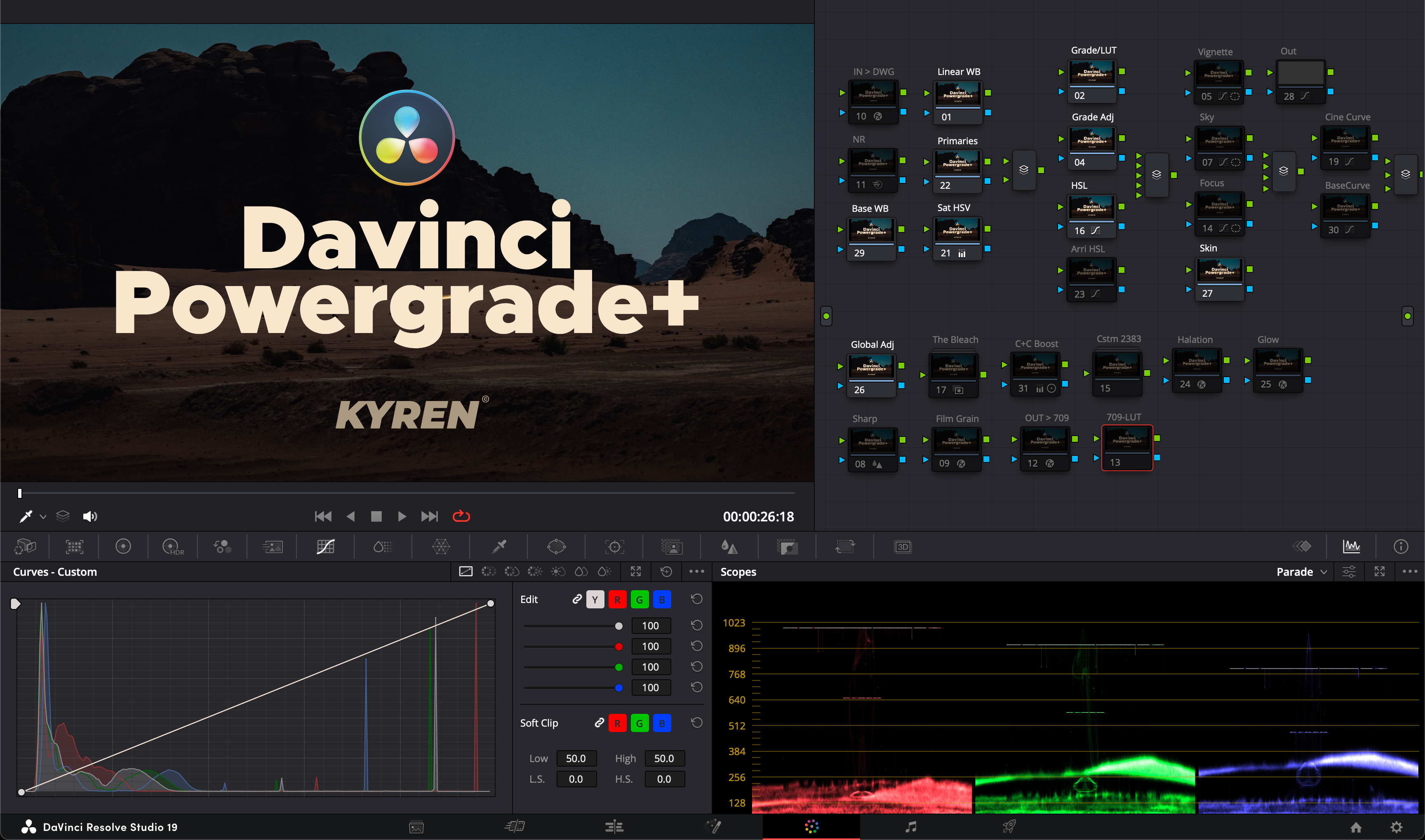The image size is (1425, 840).
Task: Toggle the blue curve edit channel
Action: pyautogui.click(x=662, y=599)
